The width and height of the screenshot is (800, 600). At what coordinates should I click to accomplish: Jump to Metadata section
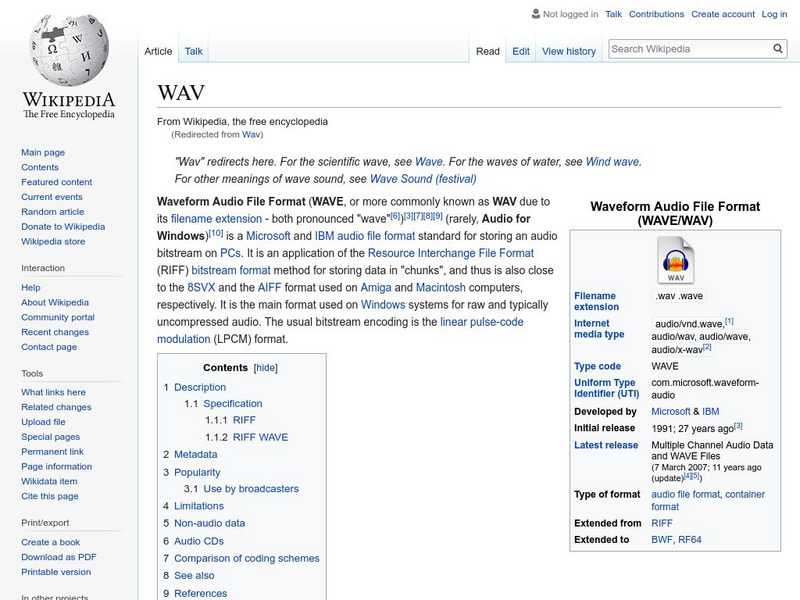(195, 454)
